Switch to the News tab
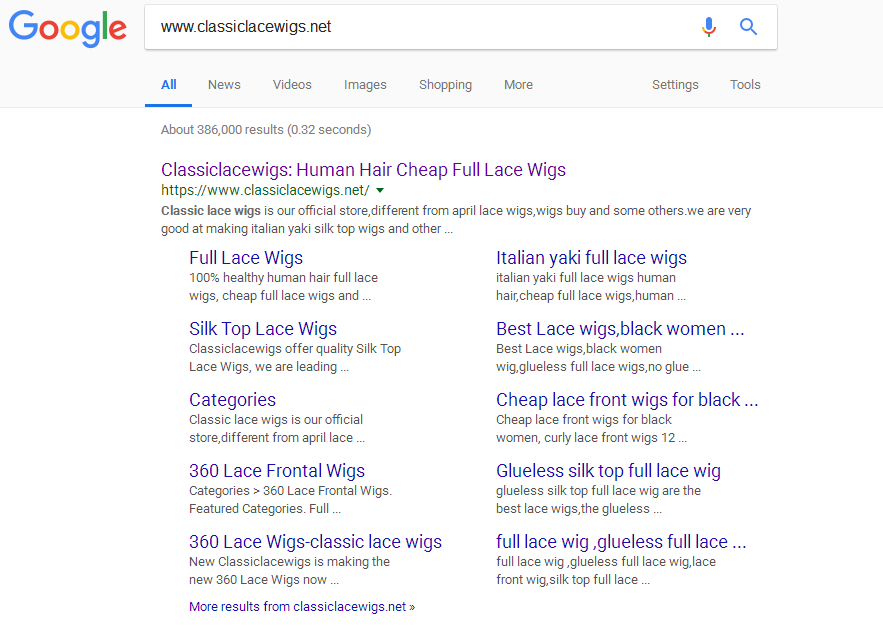Image resolution: width=883 pixels, height=634 pixels. (224, 84)
